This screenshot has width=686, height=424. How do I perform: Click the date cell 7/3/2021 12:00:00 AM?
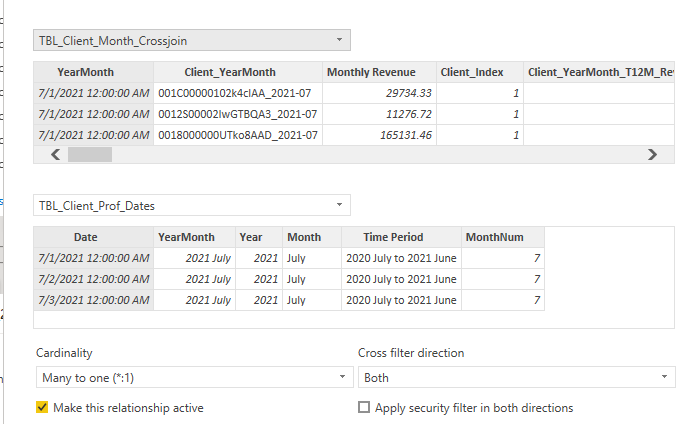(x=94, y=300)
